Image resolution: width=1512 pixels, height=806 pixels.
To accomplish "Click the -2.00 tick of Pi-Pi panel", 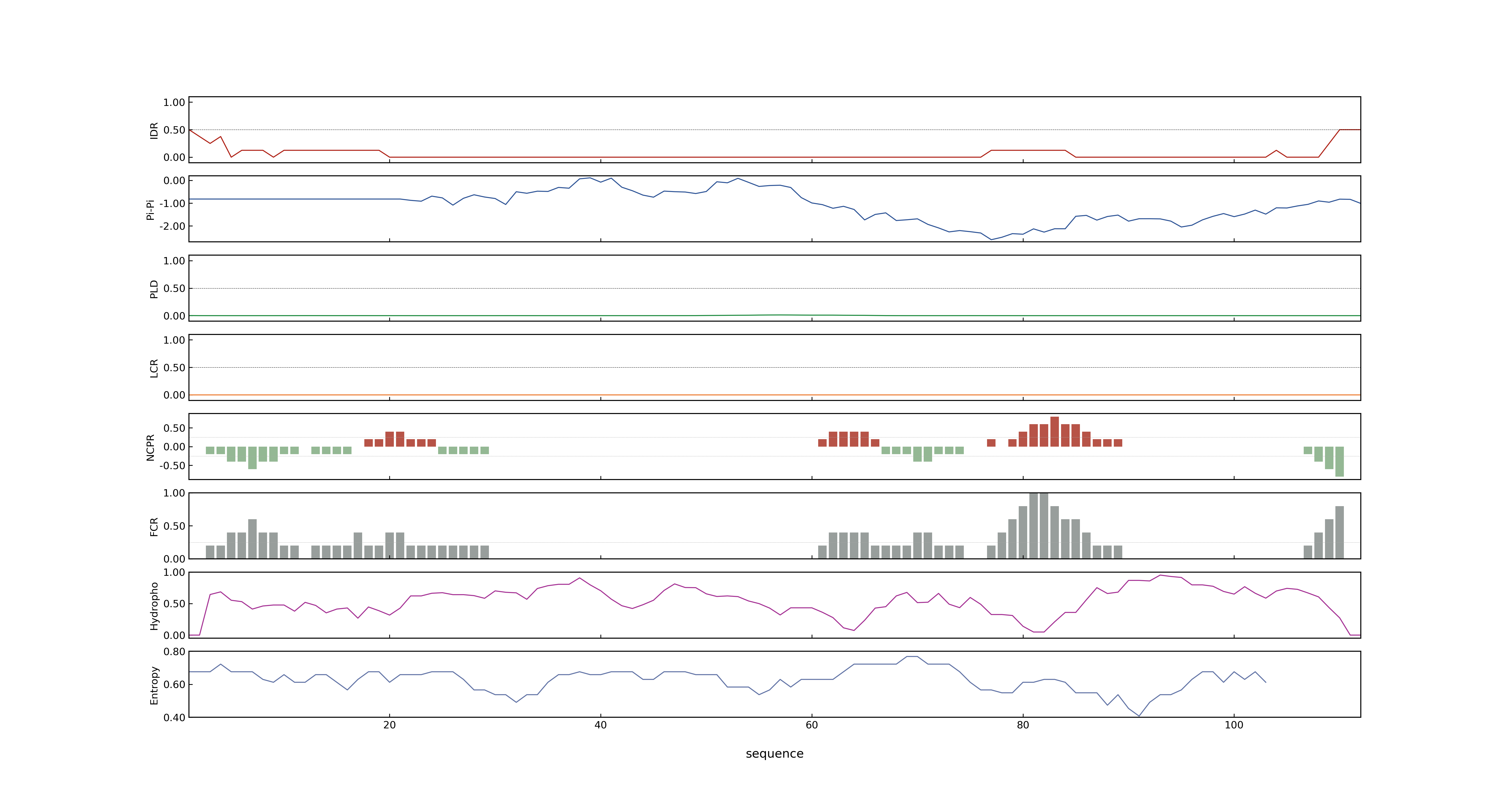I will tap(172, 226).
